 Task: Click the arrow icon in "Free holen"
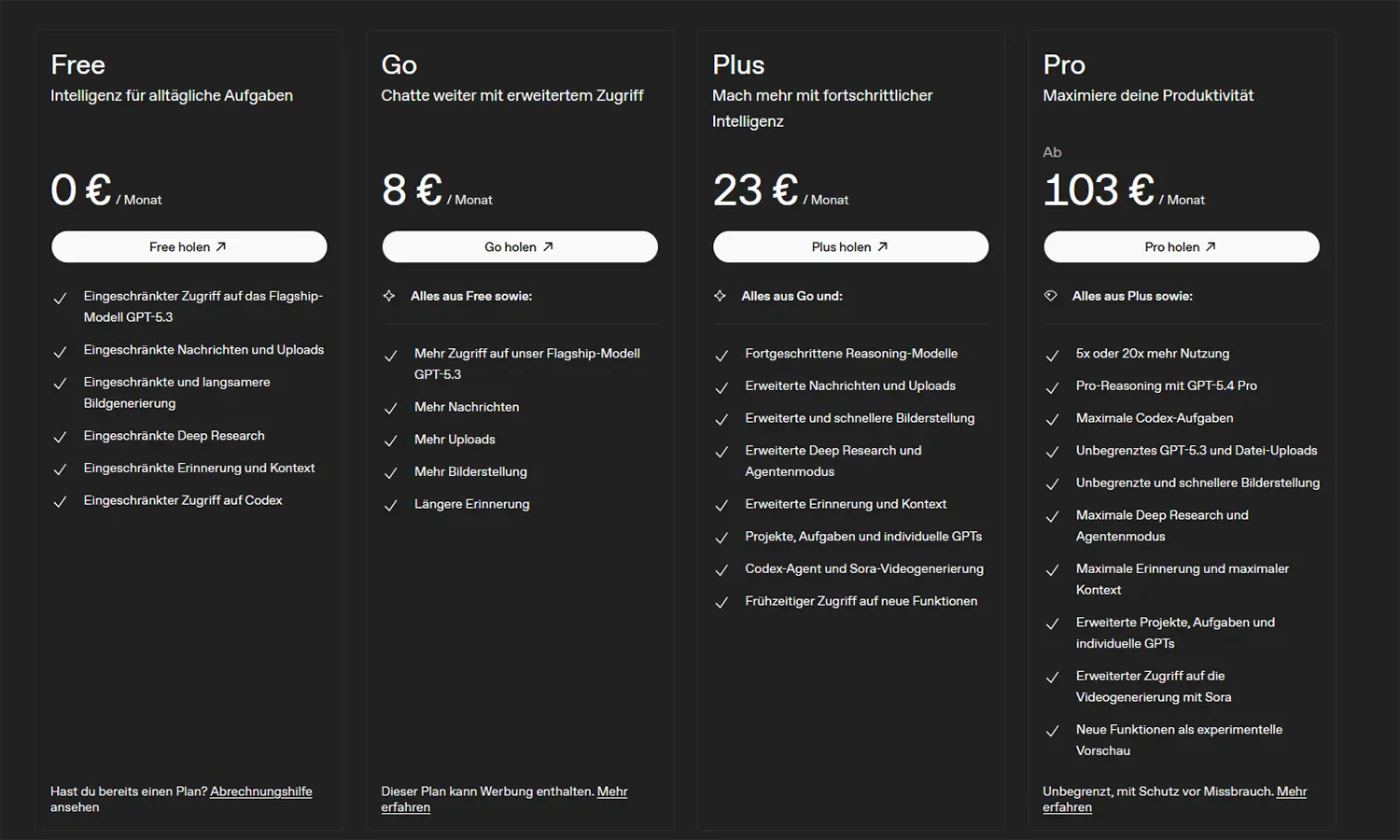click(x=221, y=247)
